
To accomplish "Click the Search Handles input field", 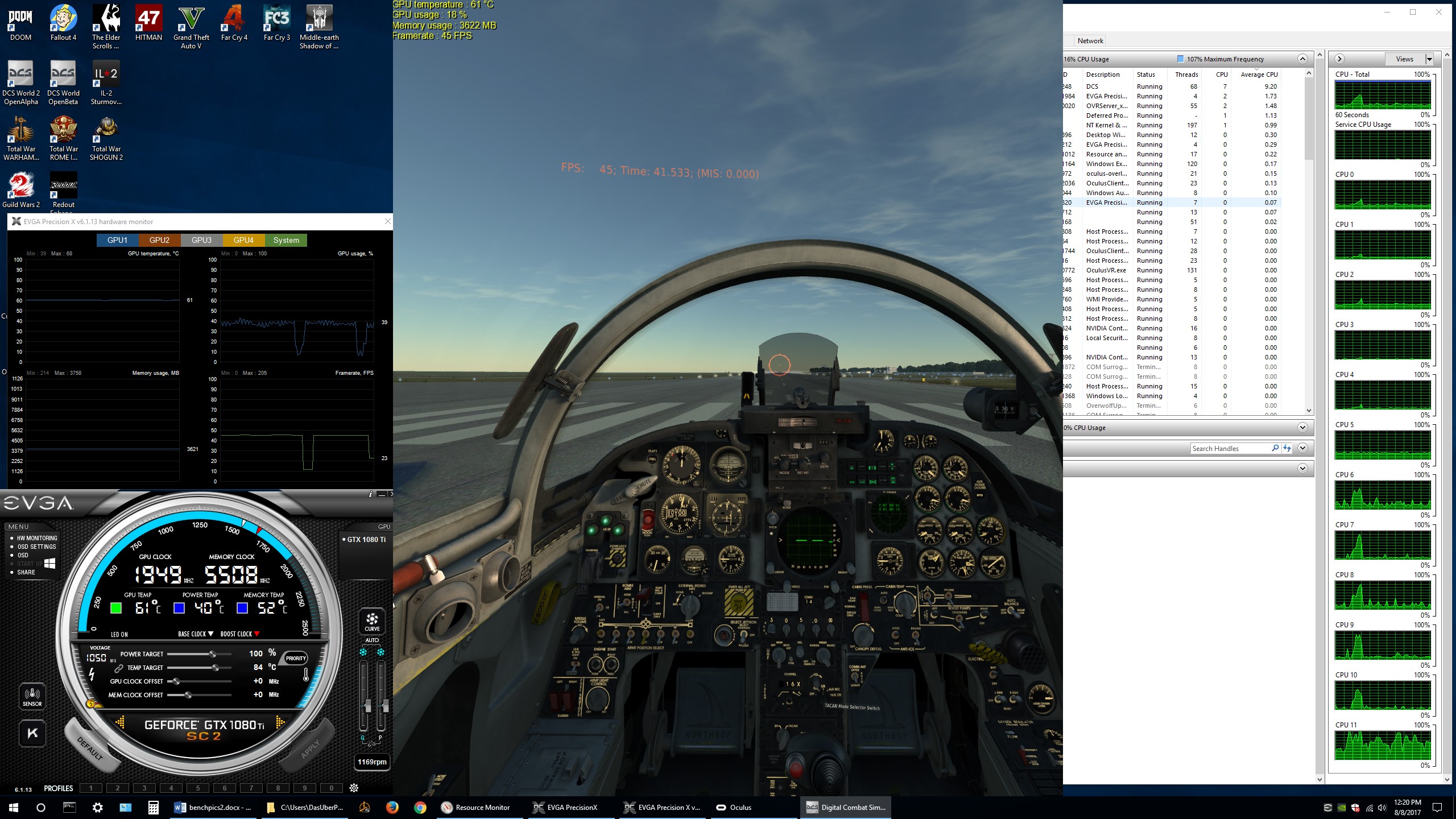I will 1230,449.
